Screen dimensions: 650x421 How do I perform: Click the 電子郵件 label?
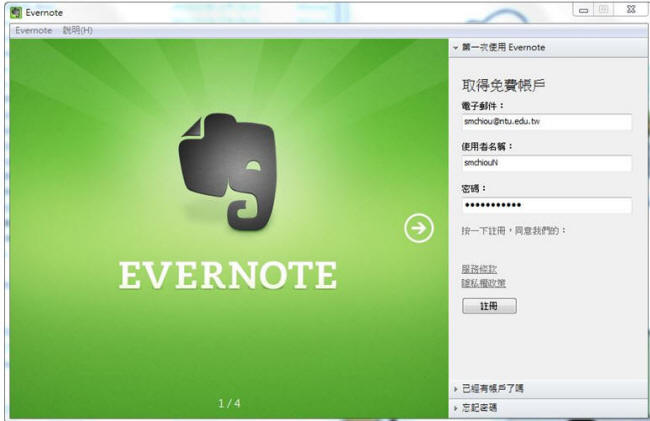[483, 106]
